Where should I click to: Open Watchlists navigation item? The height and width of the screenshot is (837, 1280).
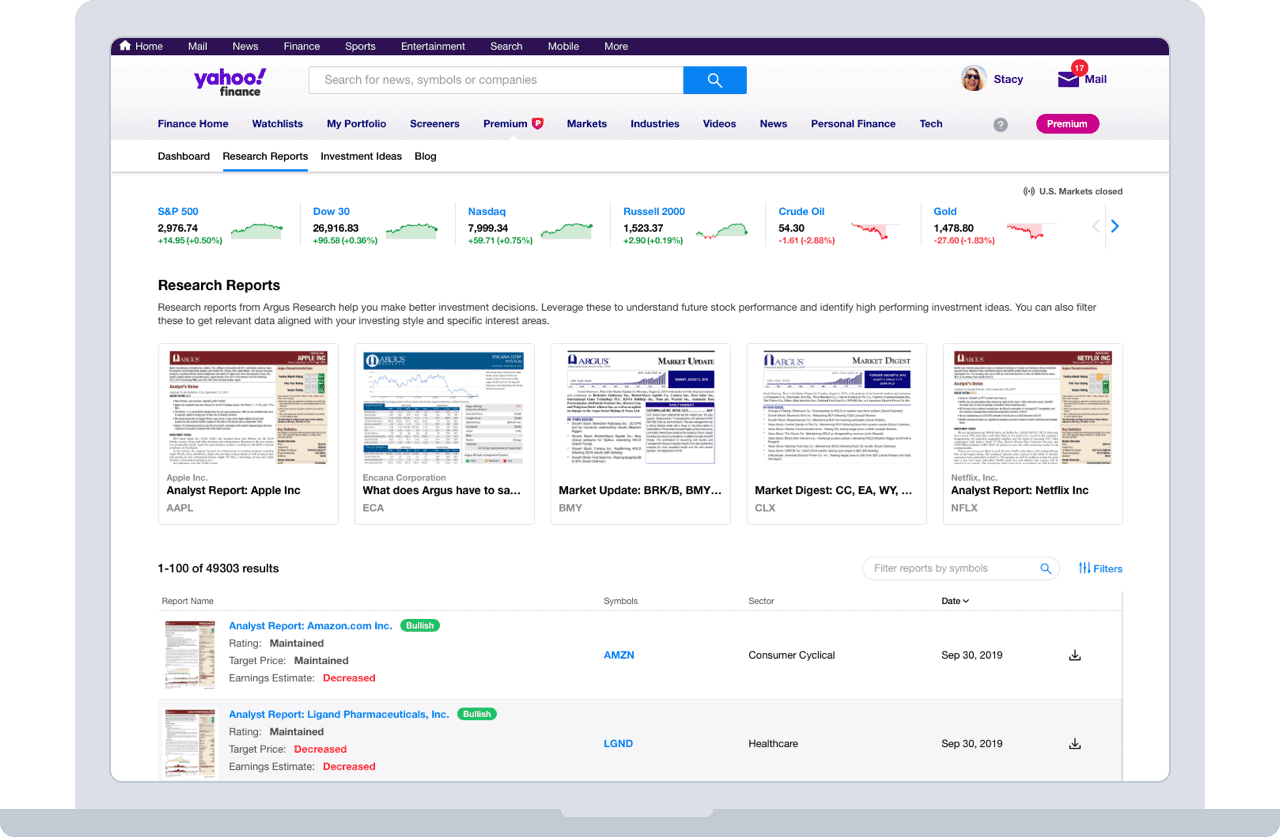[277, 124]
